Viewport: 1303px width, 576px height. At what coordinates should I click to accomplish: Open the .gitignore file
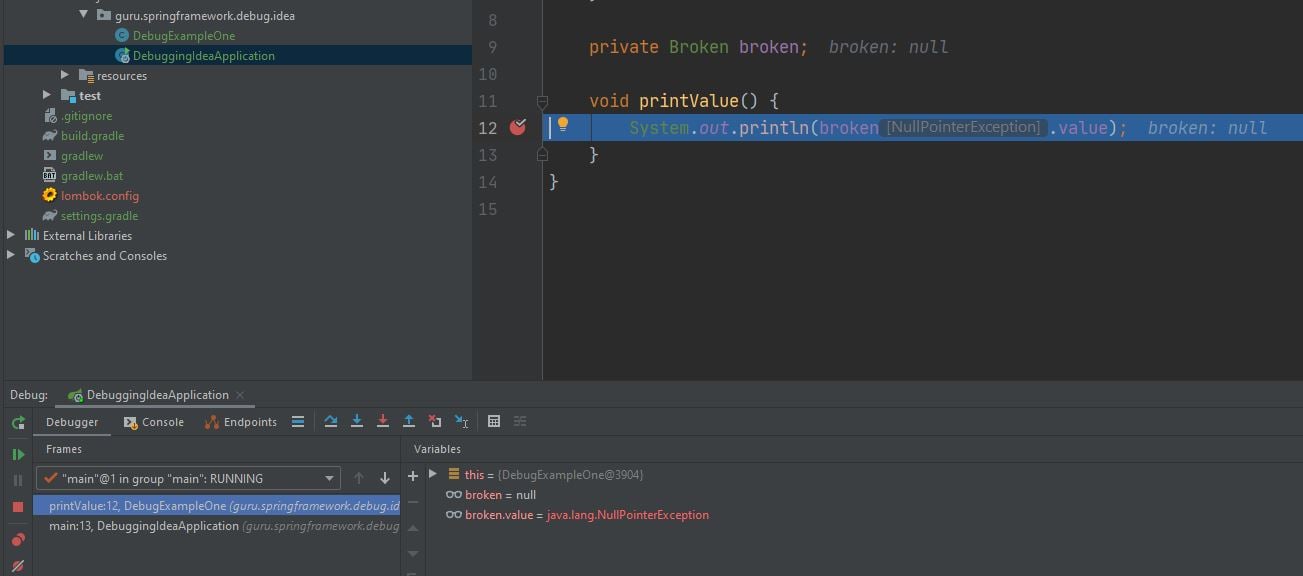[x=86, y=116]
